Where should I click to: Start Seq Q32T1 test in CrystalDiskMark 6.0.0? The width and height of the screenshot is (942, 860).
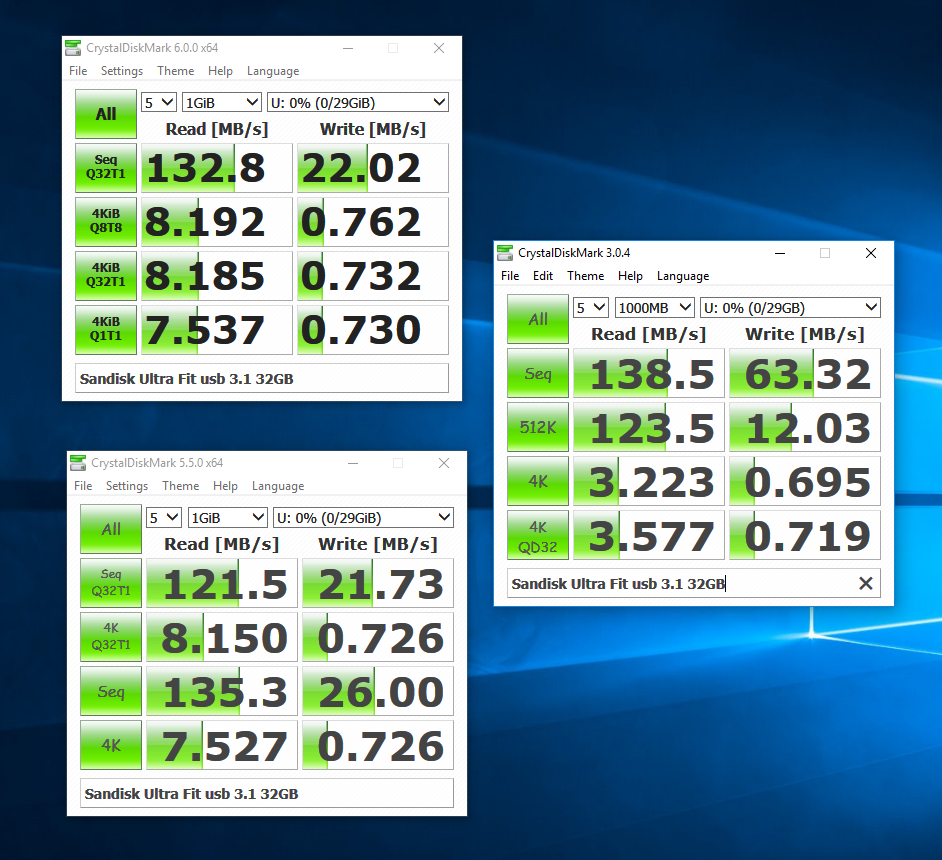point(106,168)
